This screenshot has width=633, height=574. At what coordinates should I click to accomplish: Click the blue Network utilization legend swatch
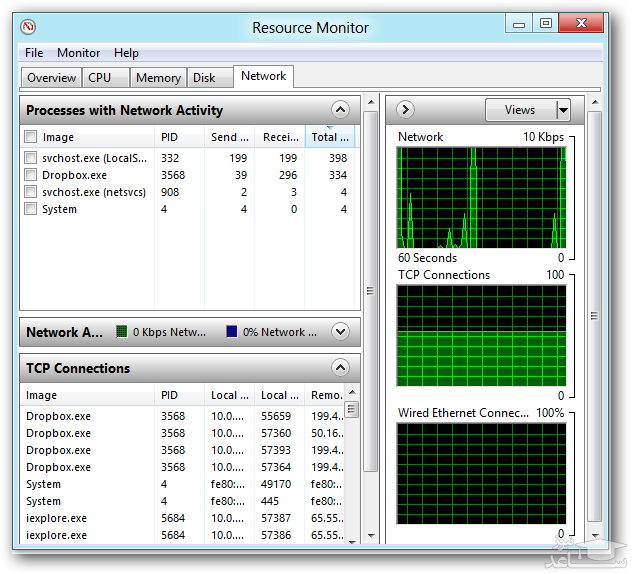click(x=232, y=331)
